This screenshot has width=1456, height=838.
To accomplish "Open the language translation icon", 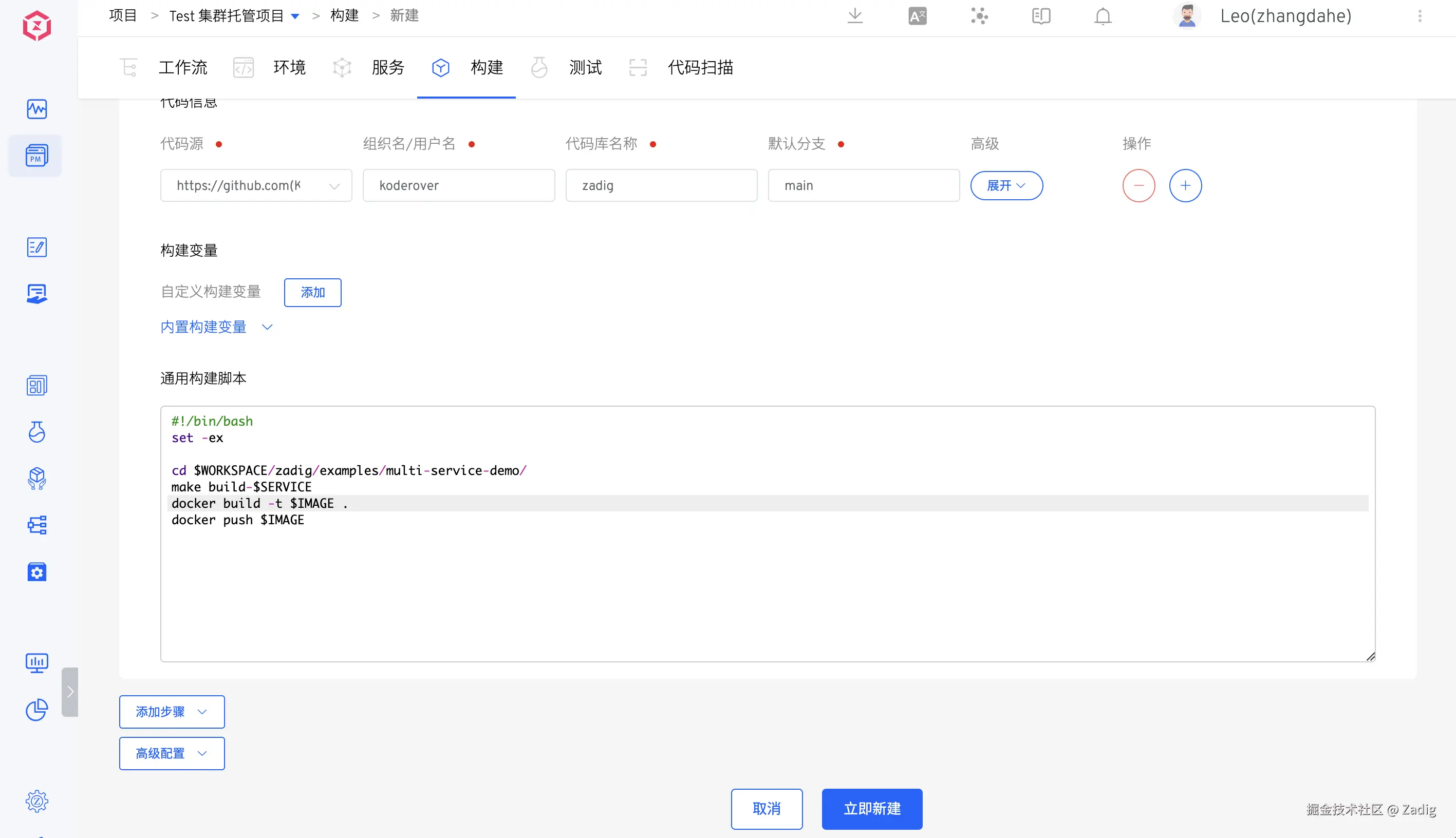I will (x=917, y=15).
